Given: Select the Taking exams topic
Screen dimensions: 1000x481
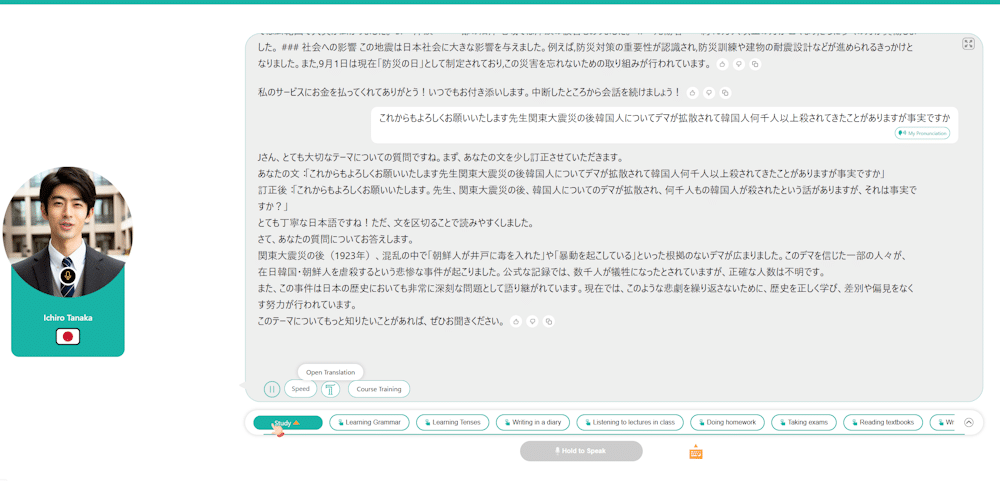Looking at the screenshot, I should (x=804, y=422).
